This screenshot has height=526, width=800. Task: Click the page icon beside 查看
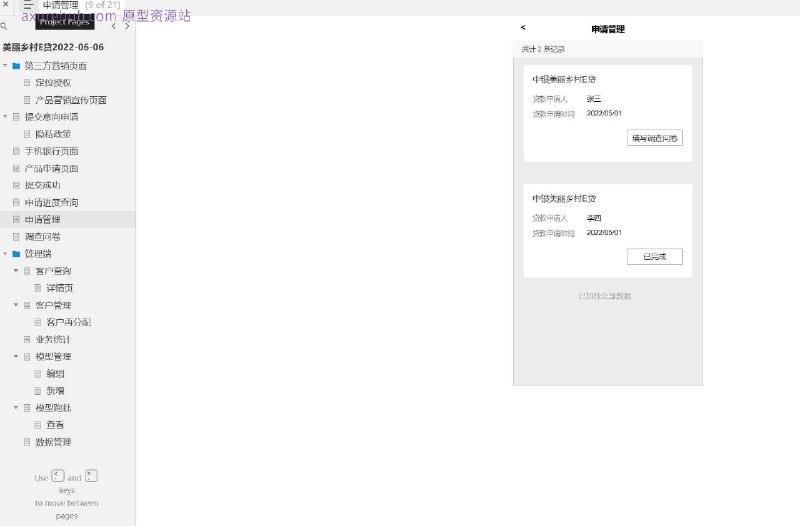click(38, 425)
